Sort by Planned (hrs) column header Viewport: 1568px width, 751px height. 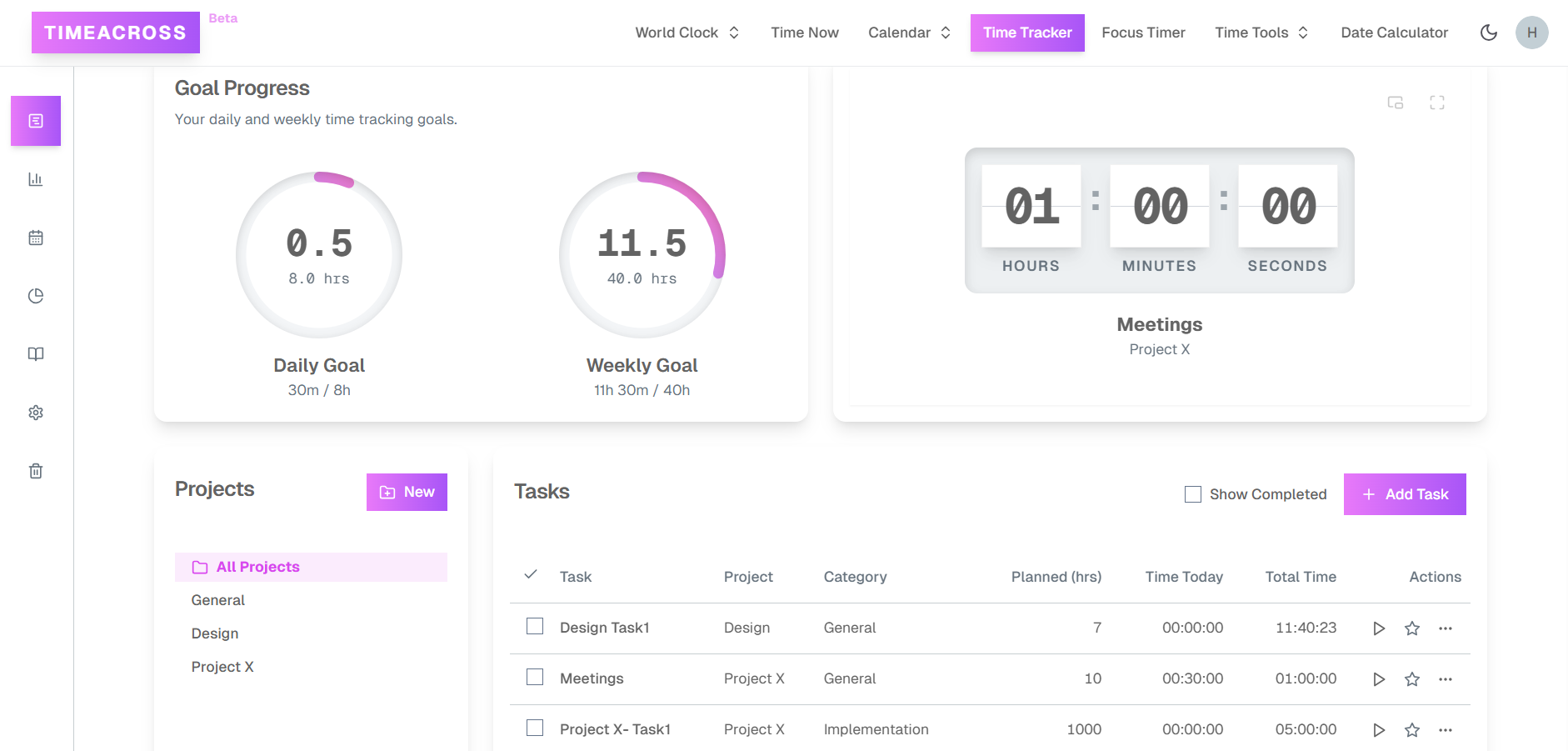[x=1056, y=577]
